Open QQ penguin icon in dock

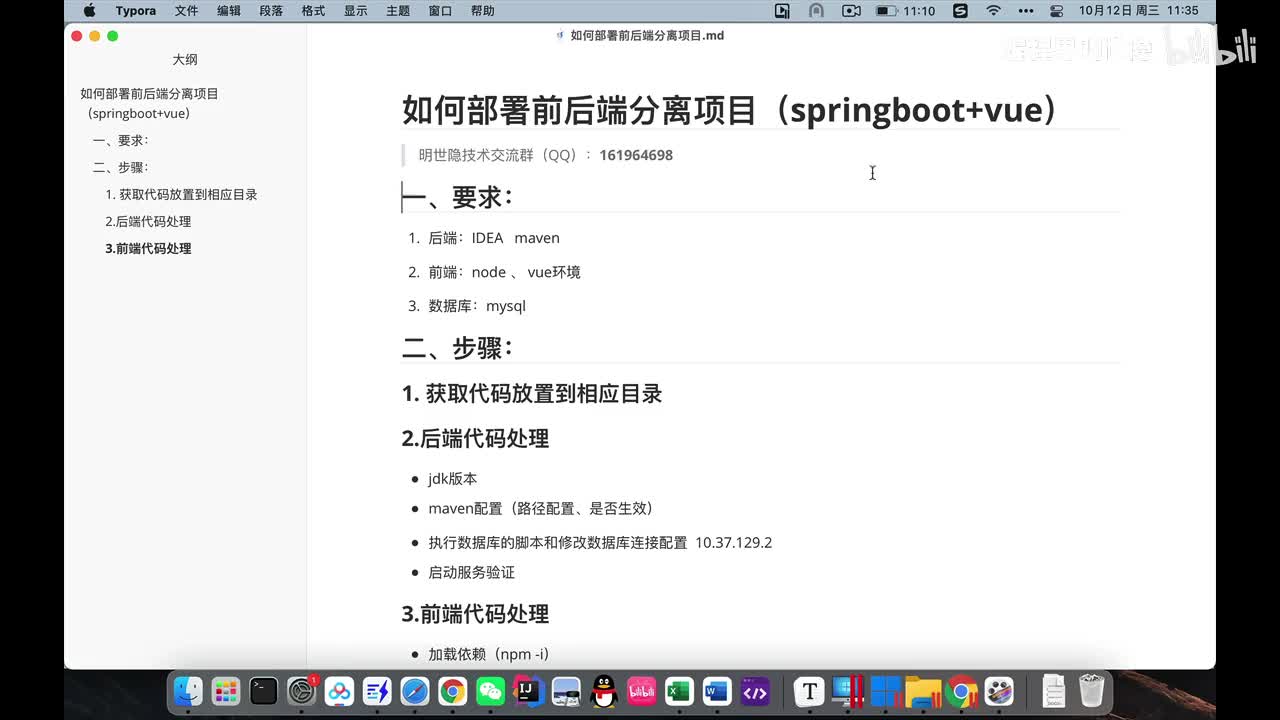coord(604,691)
